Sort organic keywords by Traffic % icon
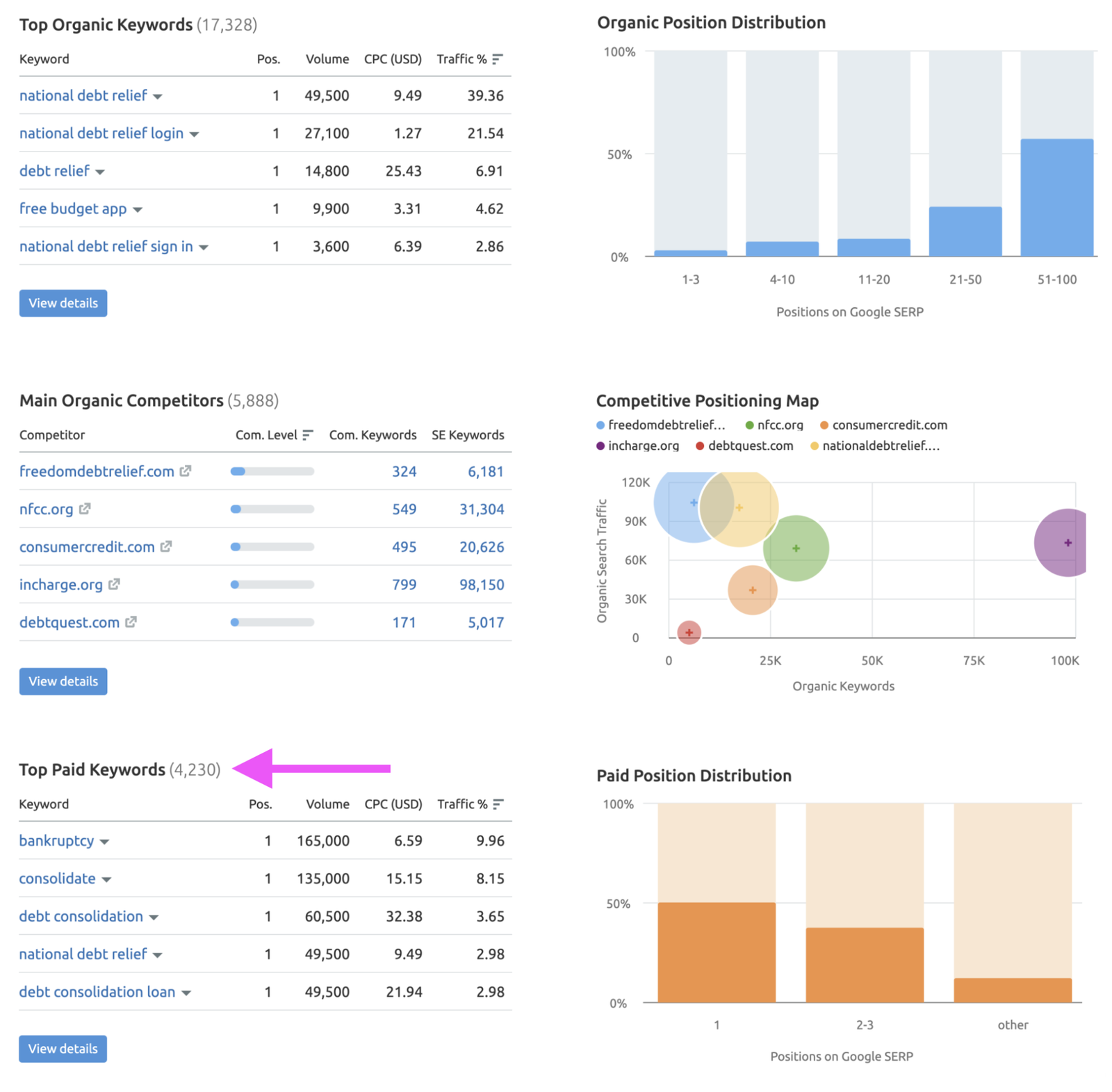The height and width of the screenshot is (1092, 1112). pos(498,59)
